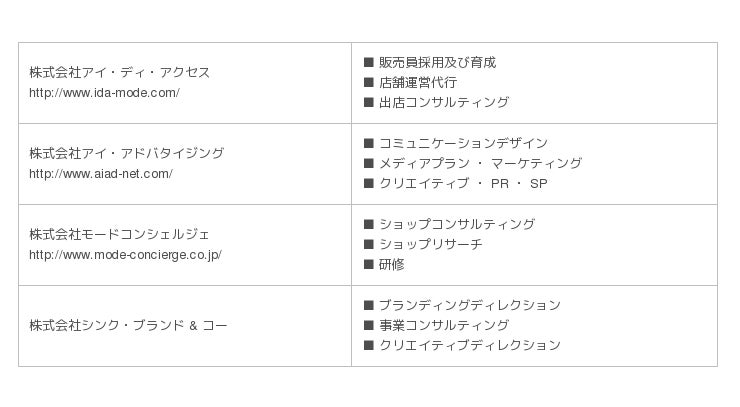
Task: Select 株式会社シンク・ブランド & コー text
Action: (x=128, y=326)
